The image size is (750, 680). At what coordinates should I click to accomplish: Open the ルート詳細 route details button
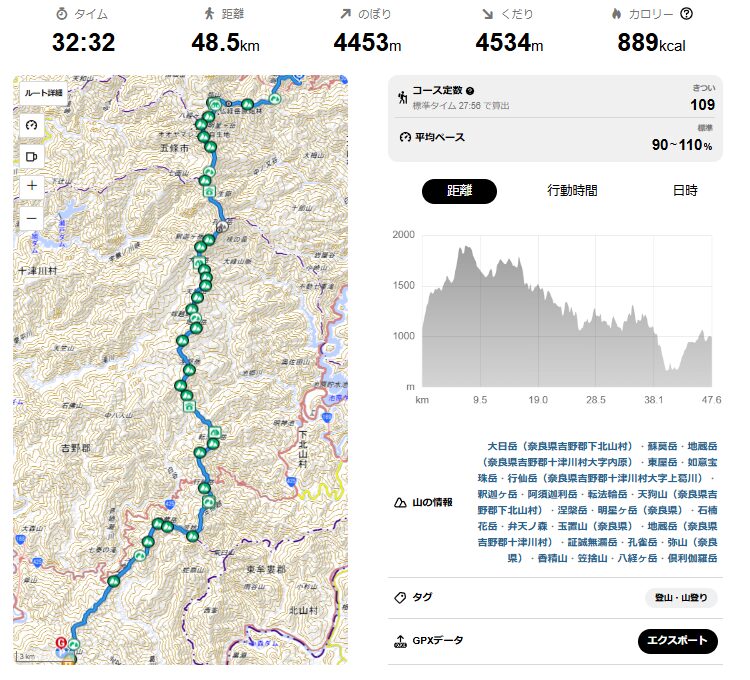tap(43, 93)
